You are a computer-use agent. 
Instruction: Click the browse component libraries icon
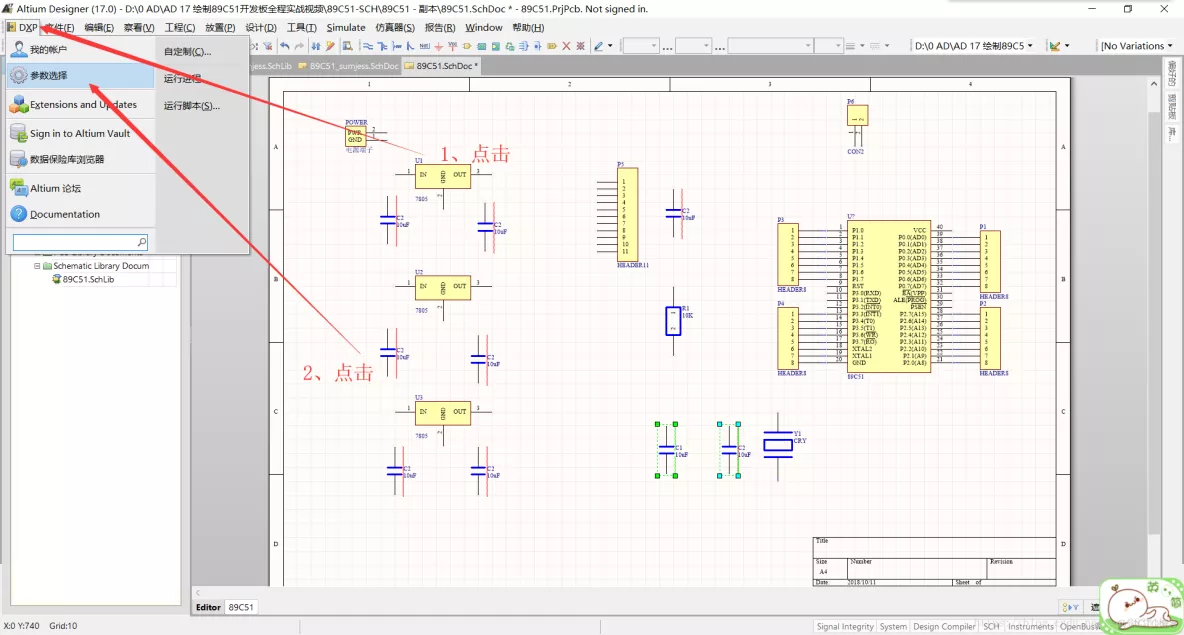pos(347,46)
